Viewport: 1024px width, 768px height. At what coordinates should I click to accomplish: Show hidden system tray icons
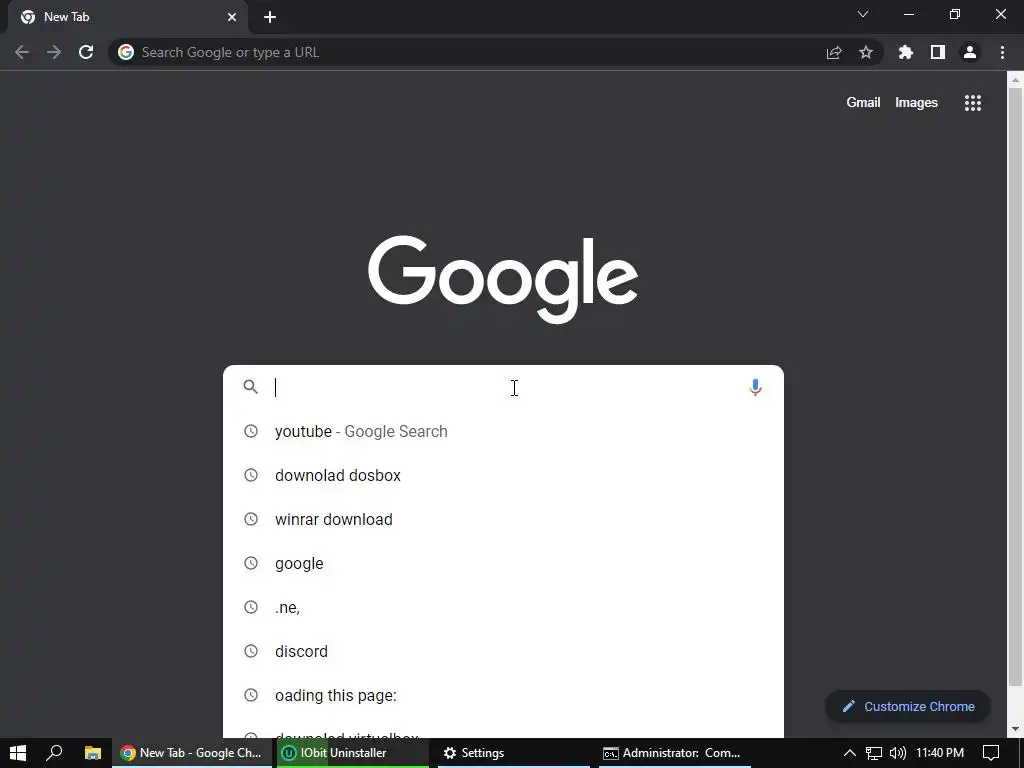point(850,753)
